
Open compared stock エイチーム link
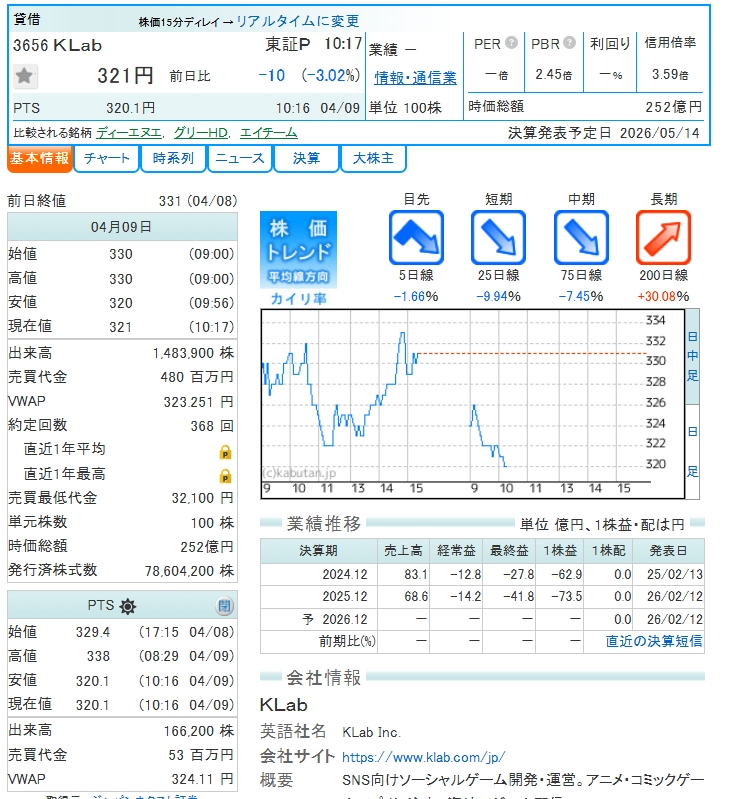(x=268, y=133)
